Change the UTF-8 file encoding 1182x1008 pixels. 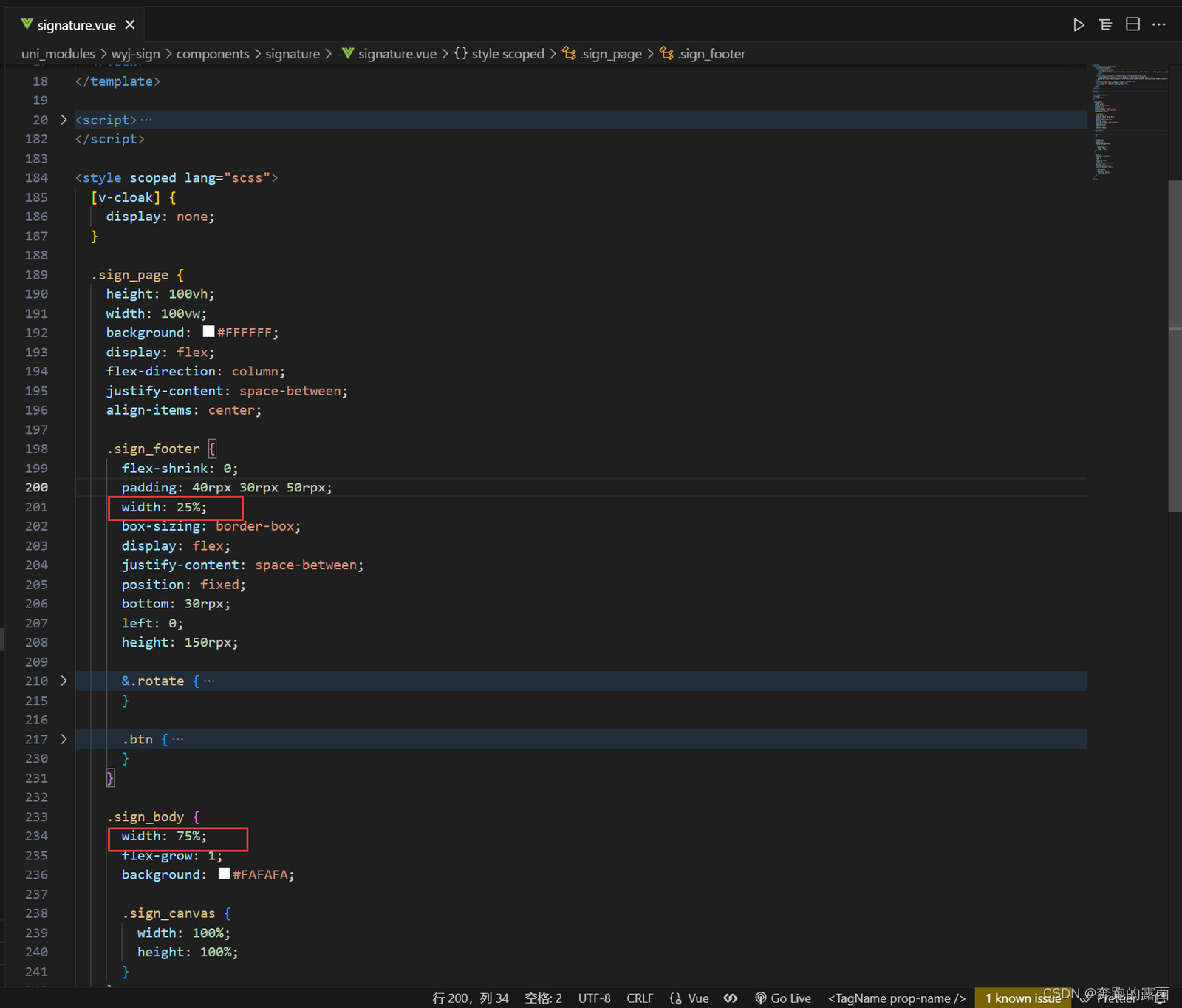tap(594, 998)
